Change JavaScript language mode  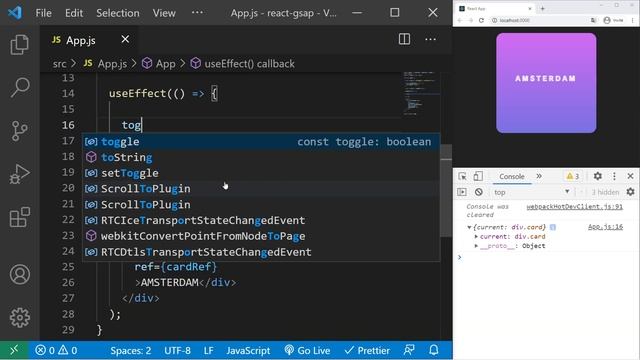coord(248,350)
